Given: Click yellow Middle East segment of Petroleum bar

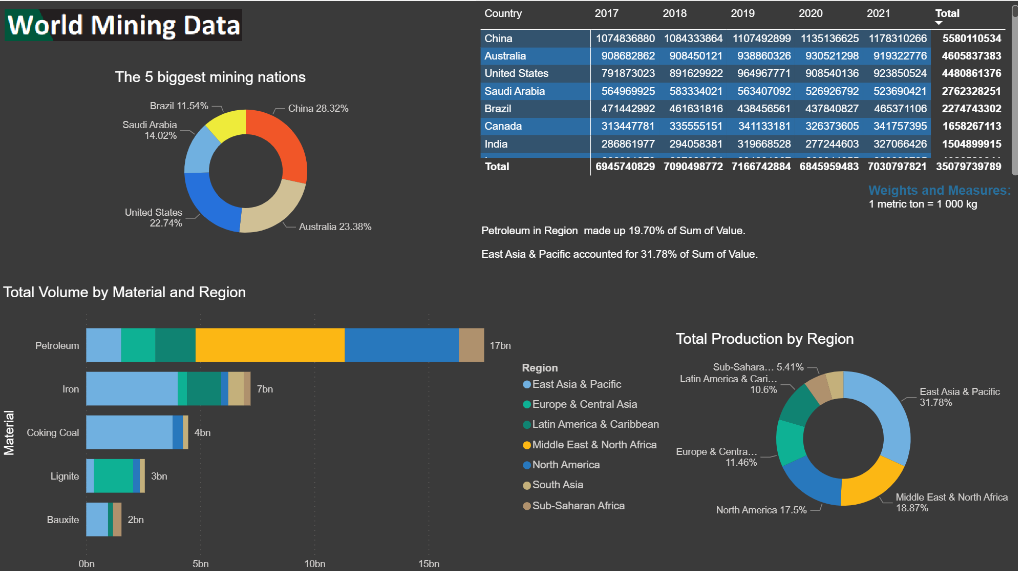Looking at the screenshot, I should [270, 345].
